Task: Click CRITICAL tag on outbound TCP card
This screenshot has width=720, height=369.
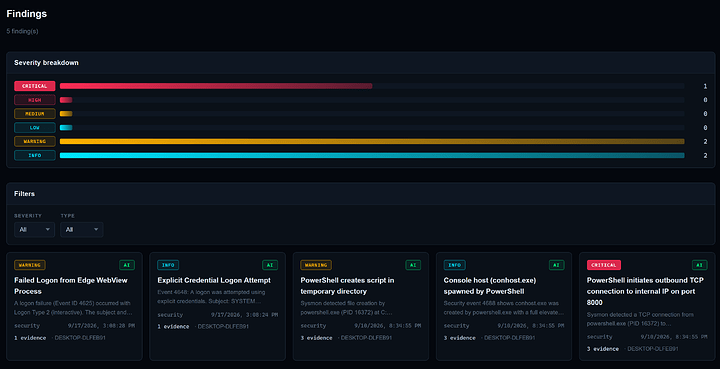Action: click(604, 265)
